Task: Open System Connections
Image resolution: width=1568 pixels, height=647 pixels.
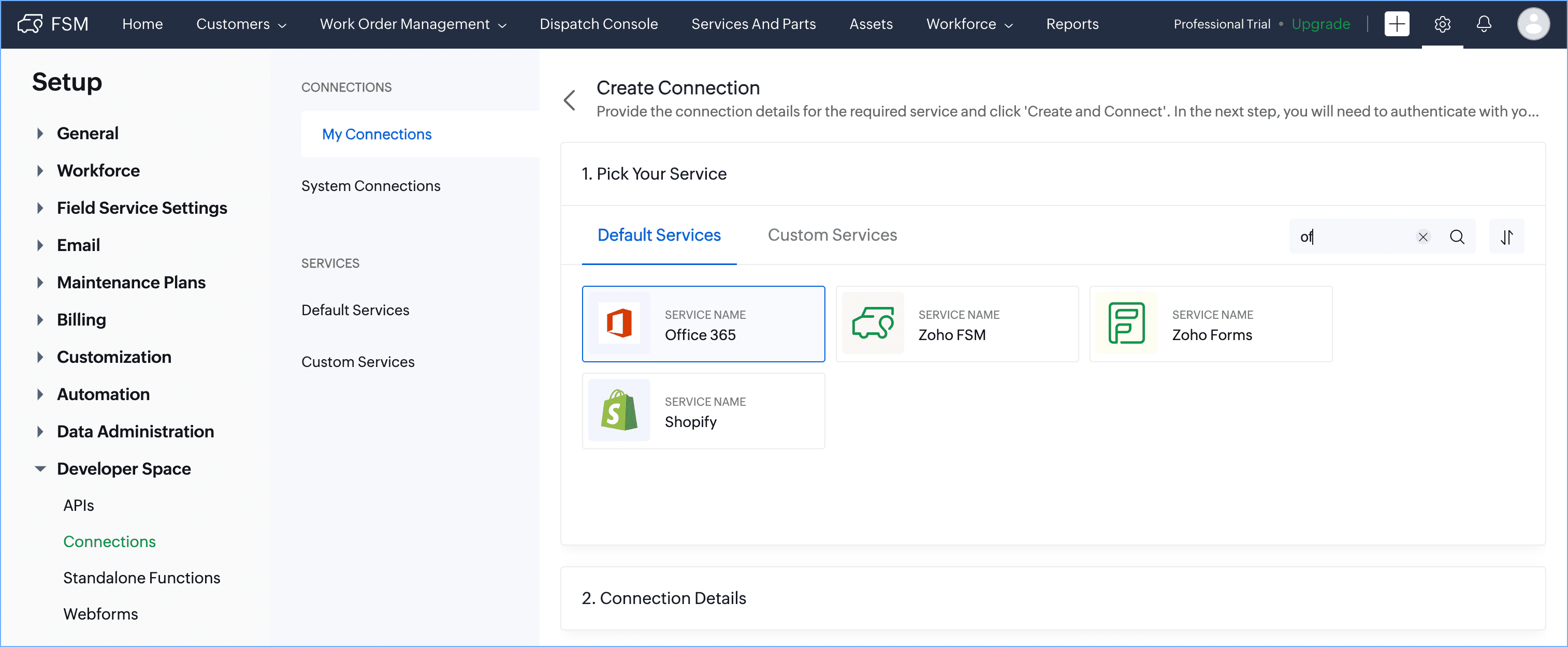Action: coord(371,186)
